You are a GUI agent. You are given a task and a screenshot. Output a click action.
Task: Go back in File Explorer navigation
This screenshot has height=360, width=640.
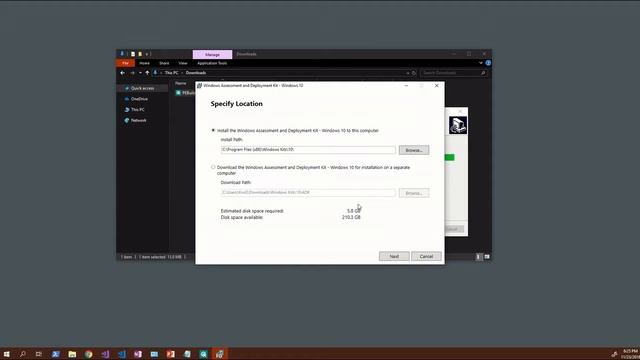click(x=122, y=73)
